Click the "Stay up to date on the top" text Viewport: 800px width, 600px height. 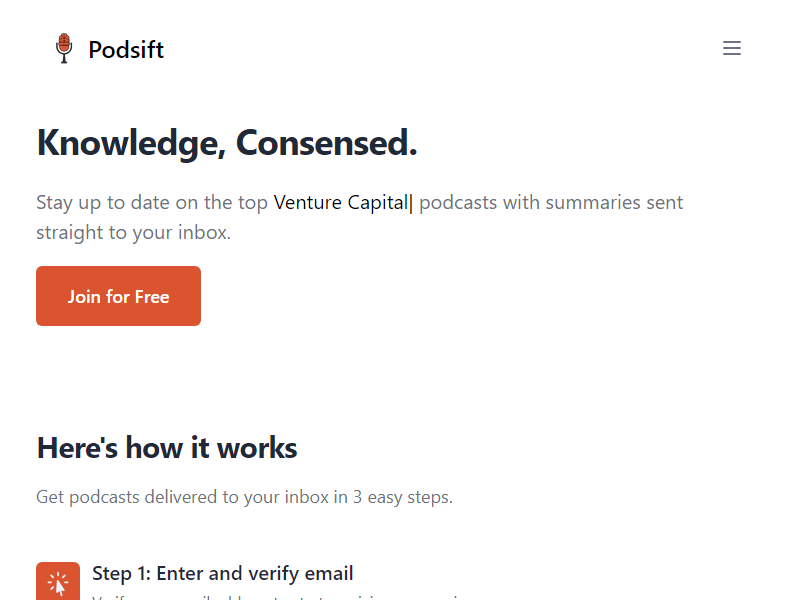point(152,202)
